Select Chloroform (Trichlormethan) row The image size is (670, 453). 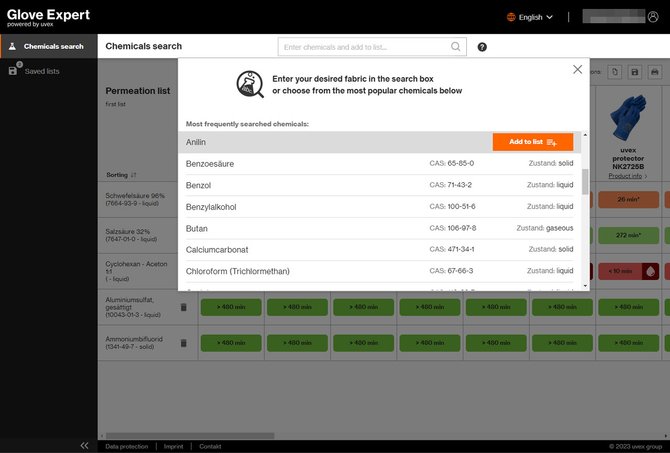tap(379, 271)
